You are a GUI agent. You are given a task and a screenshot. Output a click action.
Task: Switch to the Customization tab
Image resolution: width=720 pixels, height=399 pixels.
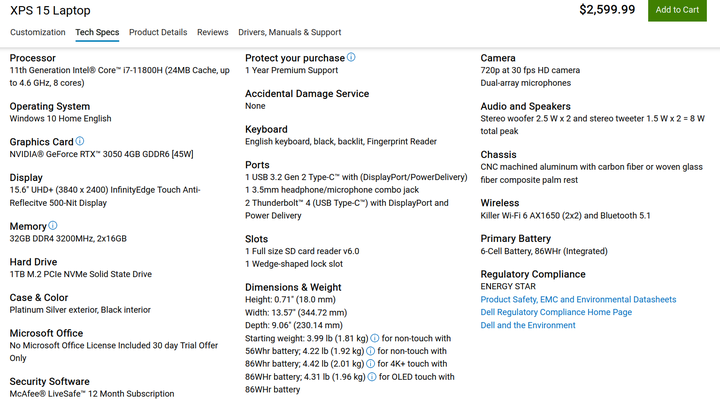pyautogui.click(x=38, y=32)
